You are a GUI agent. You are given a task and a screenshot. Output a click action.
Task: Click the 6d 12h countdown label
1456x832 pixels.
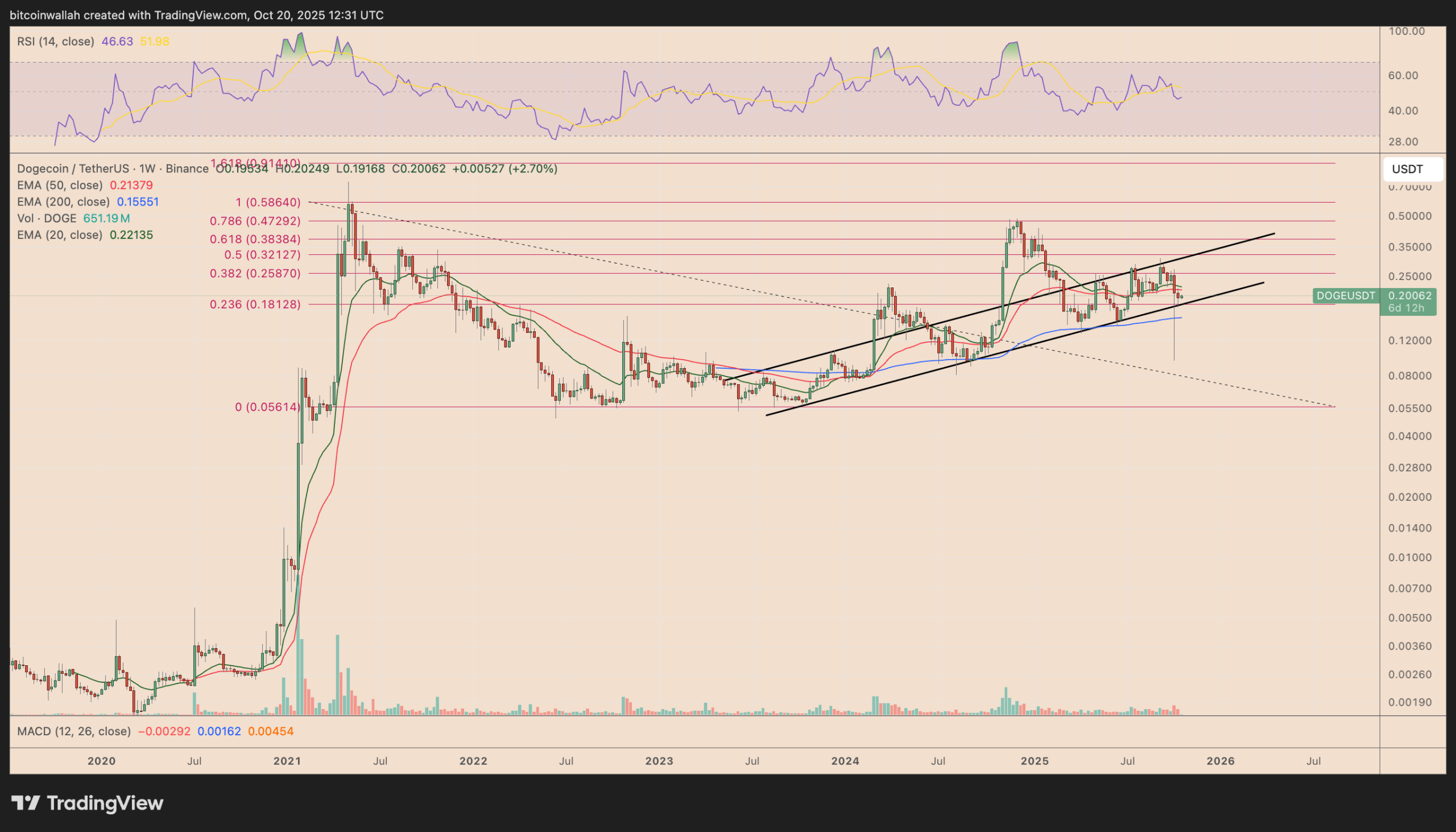point(1406,308)
